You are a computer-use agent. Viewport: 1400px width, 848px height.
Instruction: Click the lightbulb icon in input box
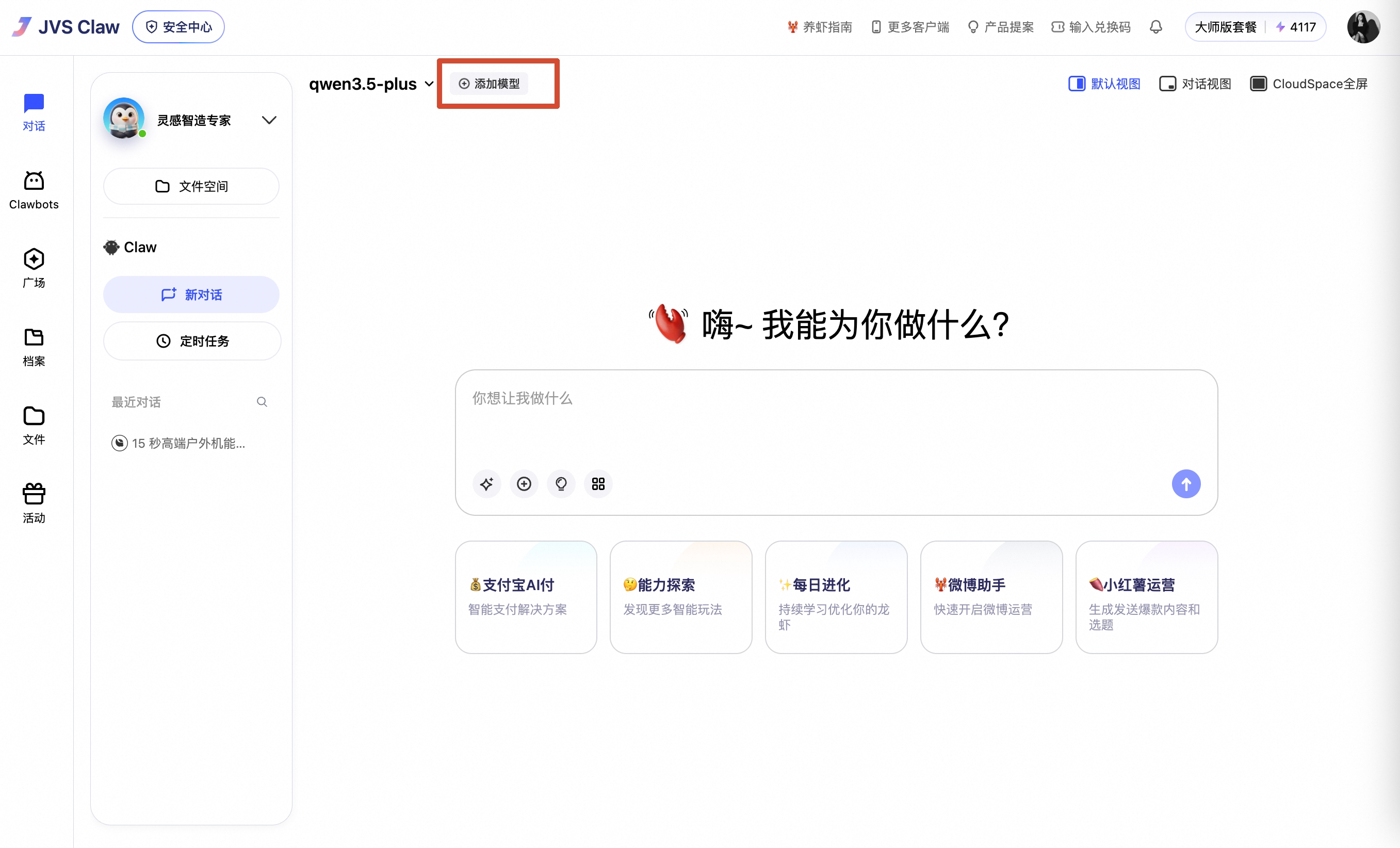pos(561,483)
